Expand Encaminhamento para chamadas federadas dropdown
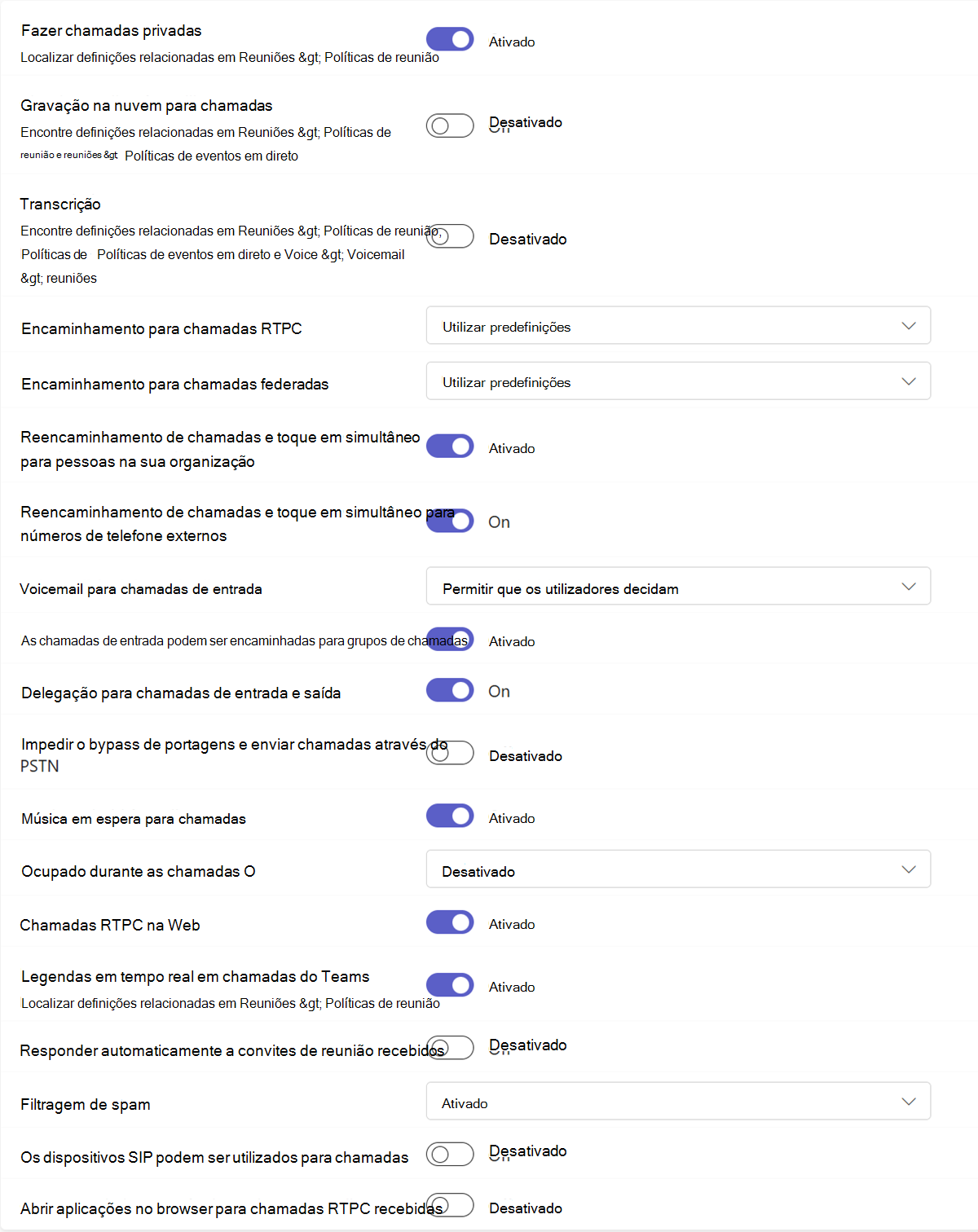 click(x=678, y=381)
